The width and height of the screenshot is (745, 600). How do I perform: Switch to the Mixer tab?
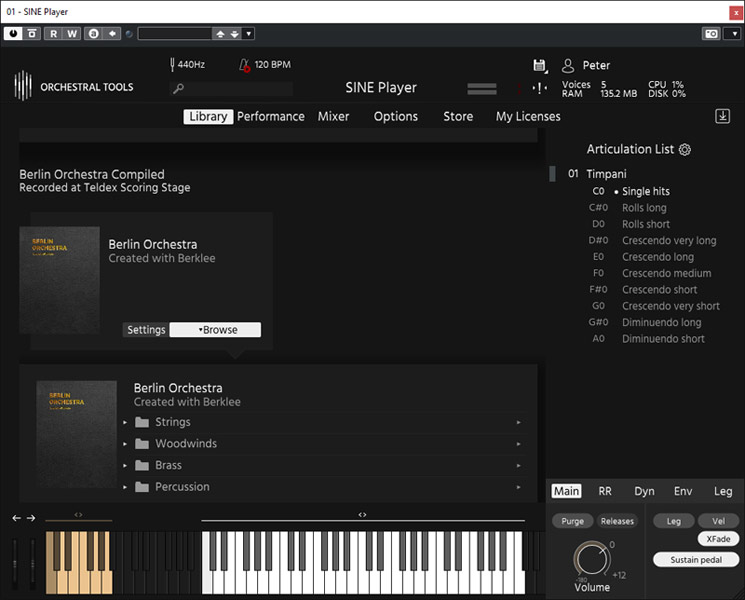(333, 117)
